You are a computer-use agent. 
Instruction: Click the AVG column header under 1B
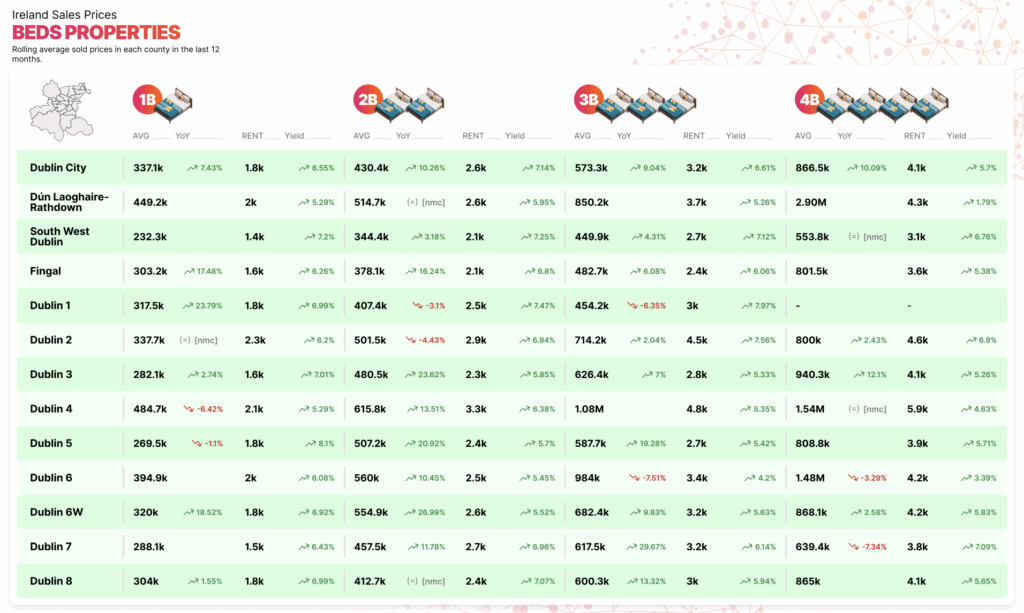tap(142, 136)
